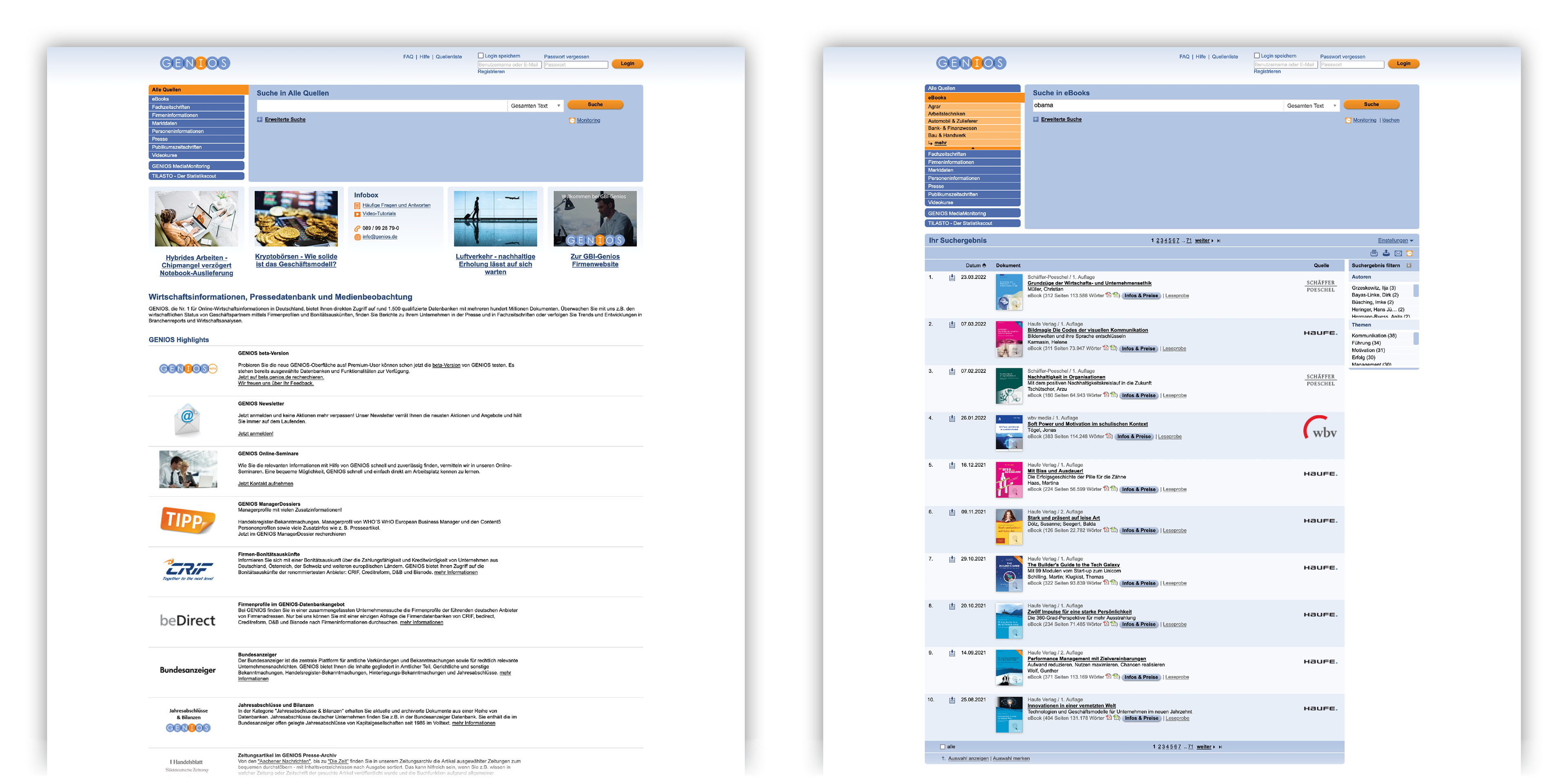1568x784 pixels.
Task: Click PDF icon in Grundzüge der Wirtschafts- result
Action: click(x=1109, y=295)
